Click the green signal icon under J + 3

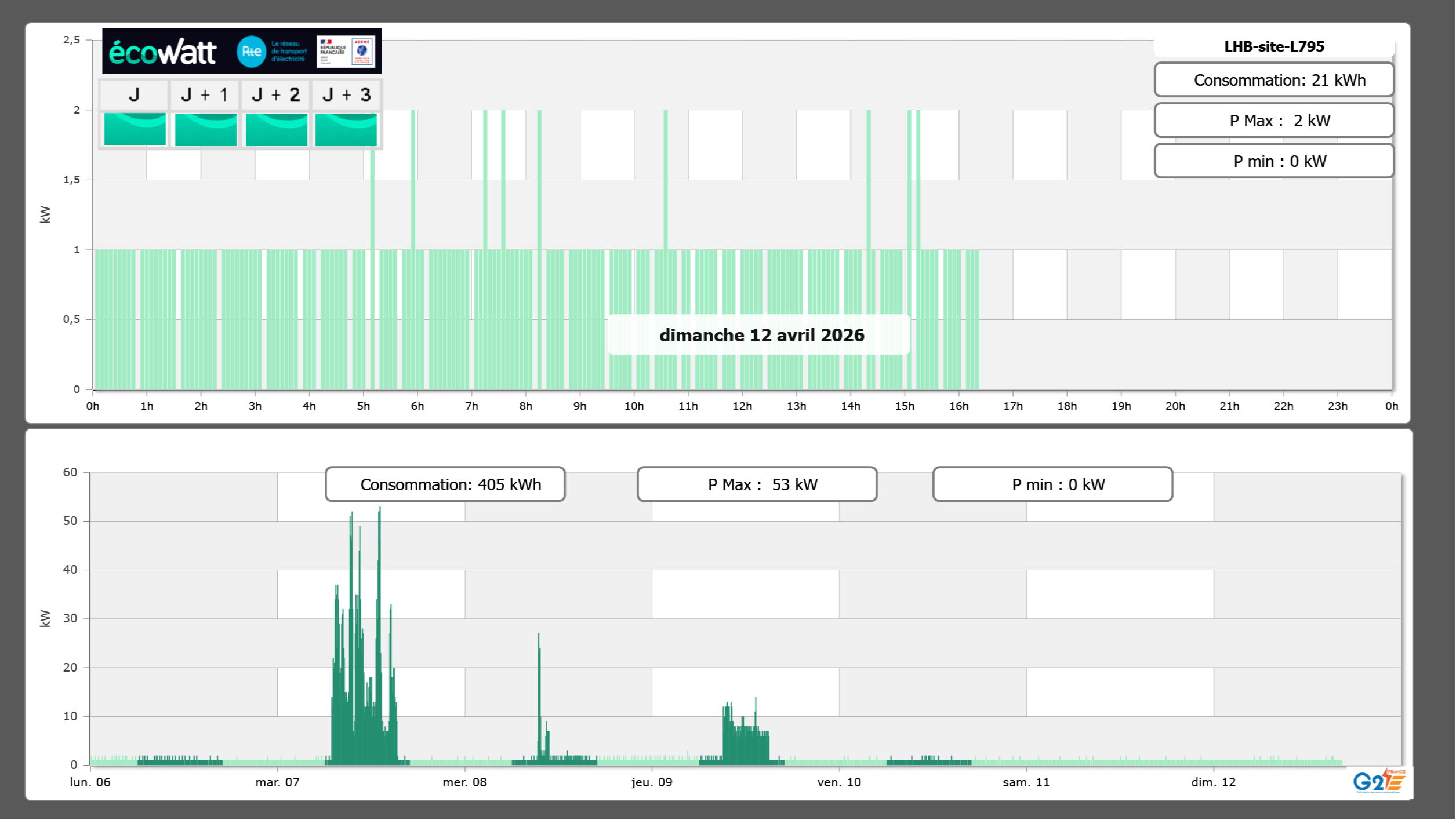tap(346, 129)
